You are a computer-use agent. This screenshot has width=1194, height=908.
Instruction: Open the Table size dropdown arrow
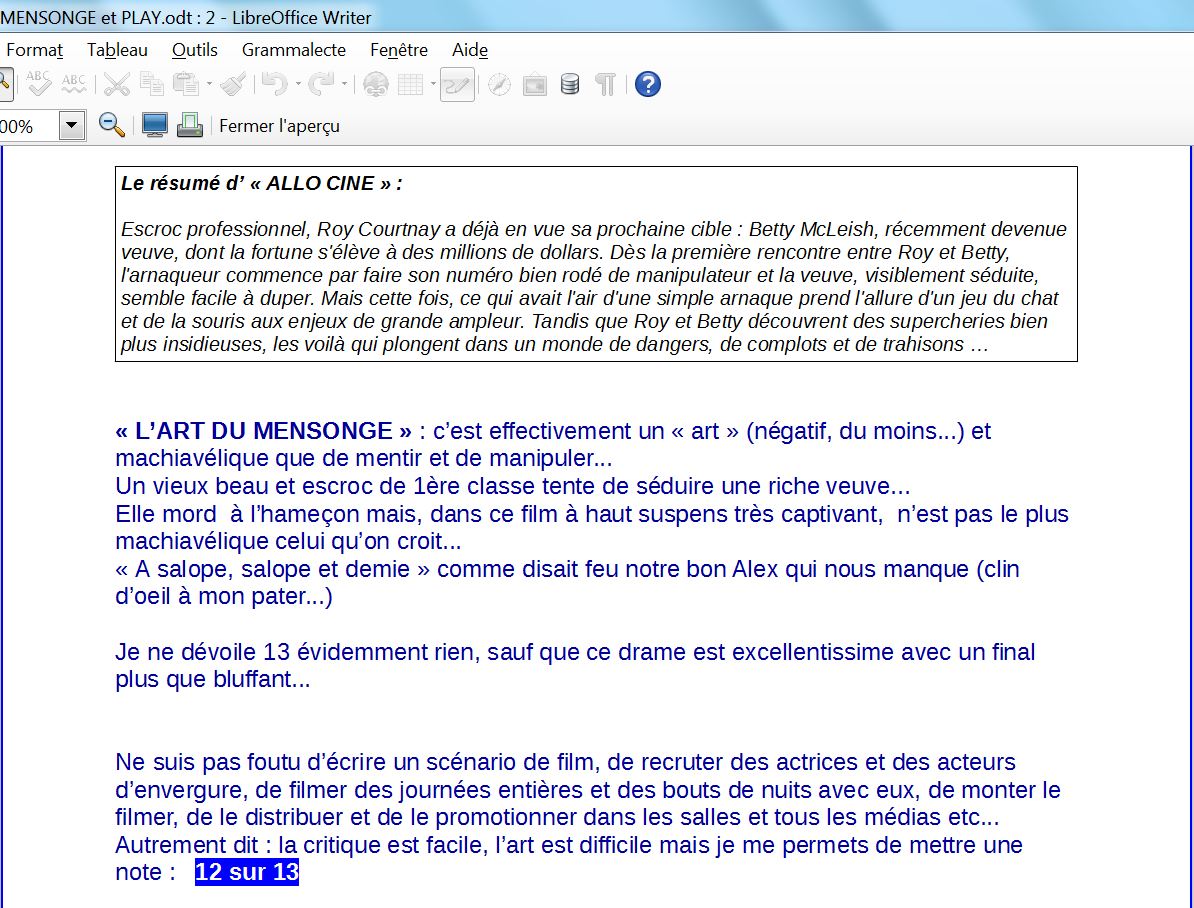(x=433, y=84)
